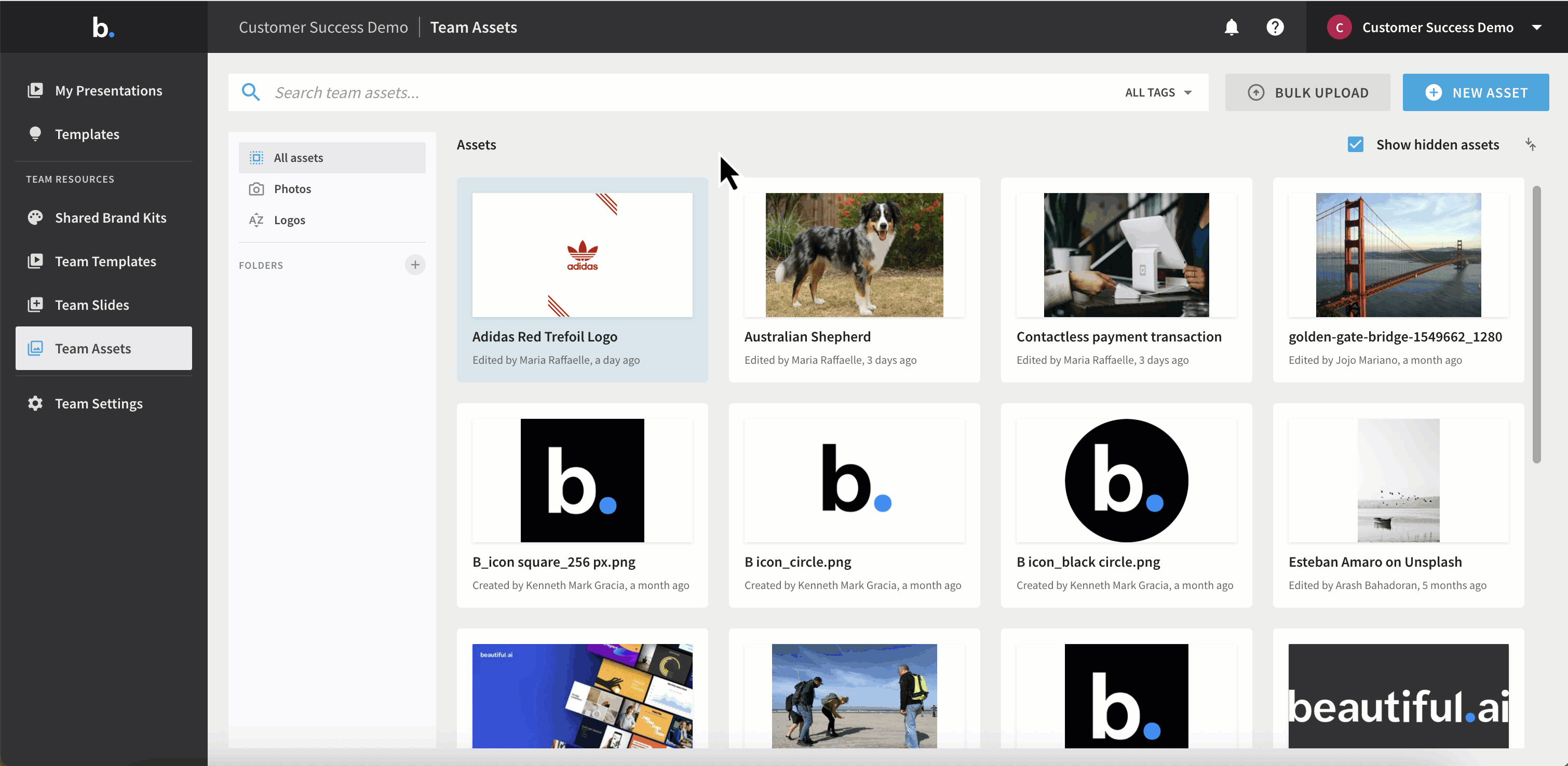Open the B icon_circle.png thumbnail
This screenshot has height=766, width=1568.
click(854, 480)
